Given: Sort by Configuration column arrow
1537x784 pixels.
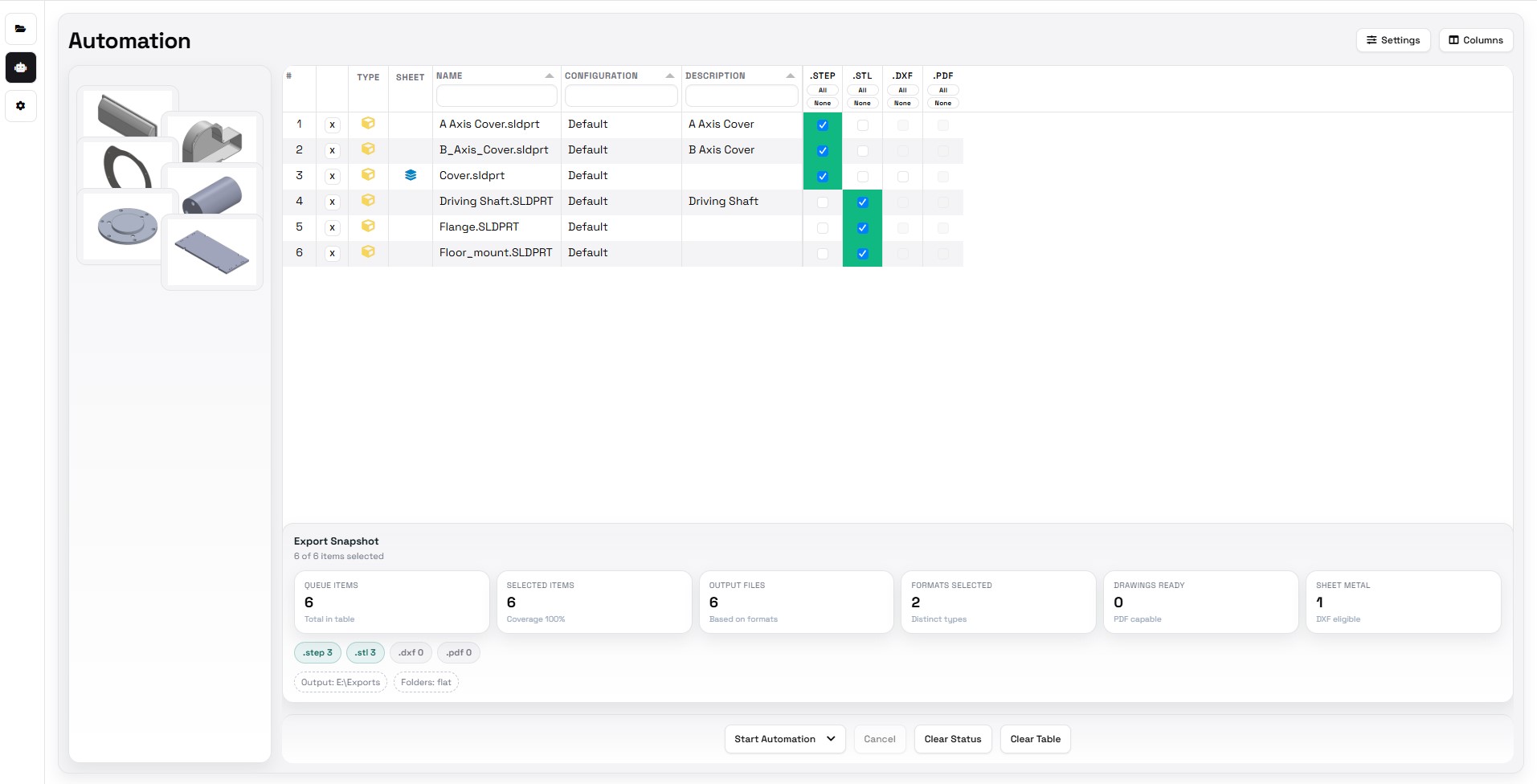Looking at the screenshot, I should coord(670,76).
